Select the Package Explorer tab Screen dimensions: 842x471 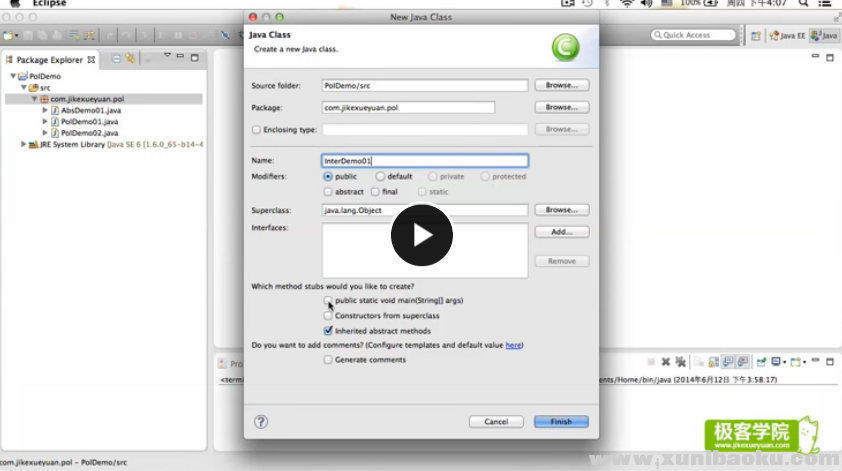tap(50, 60)
